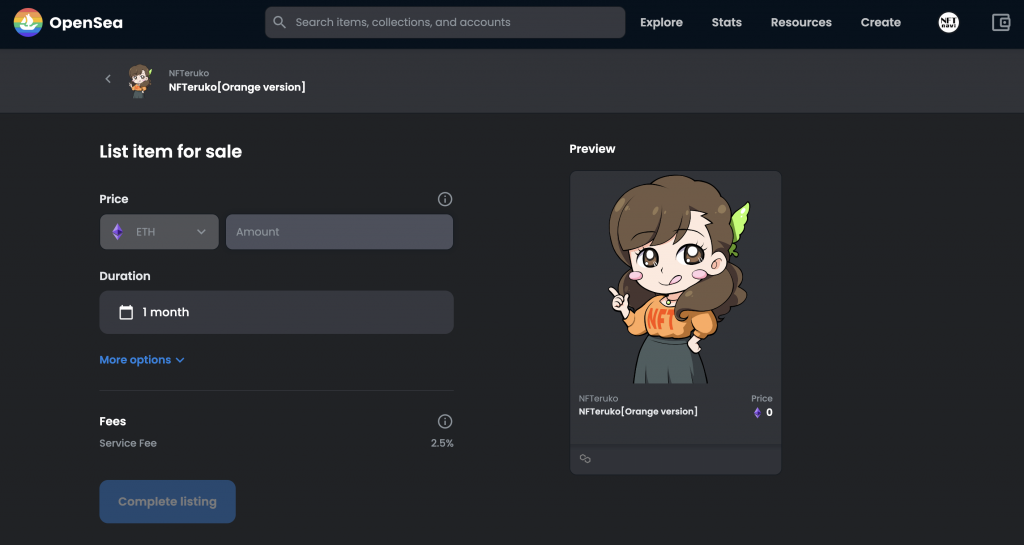
Task: Click the Fees info icon
Action: pos(445,421)
